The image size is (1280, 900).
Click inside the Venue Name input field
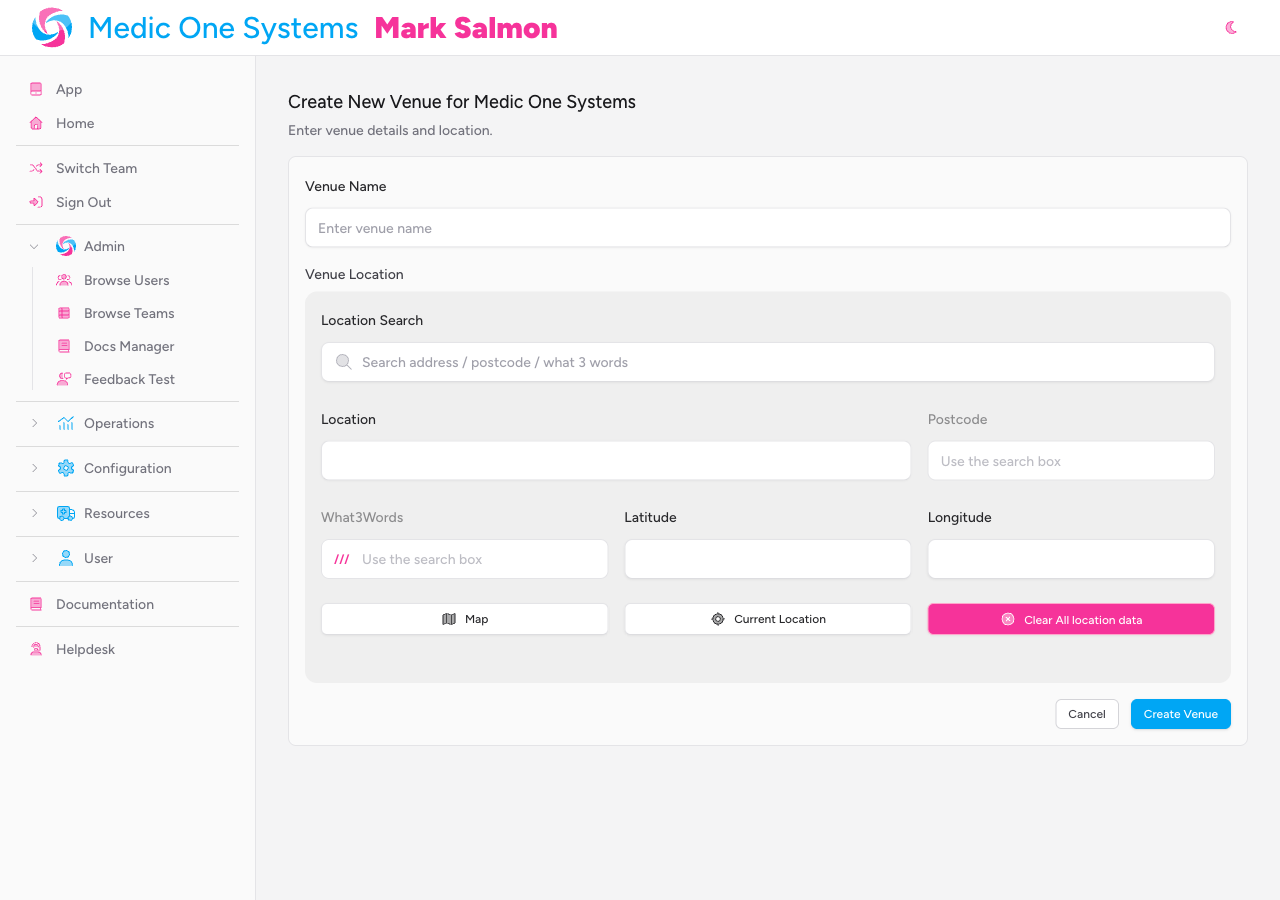(767, 227)
